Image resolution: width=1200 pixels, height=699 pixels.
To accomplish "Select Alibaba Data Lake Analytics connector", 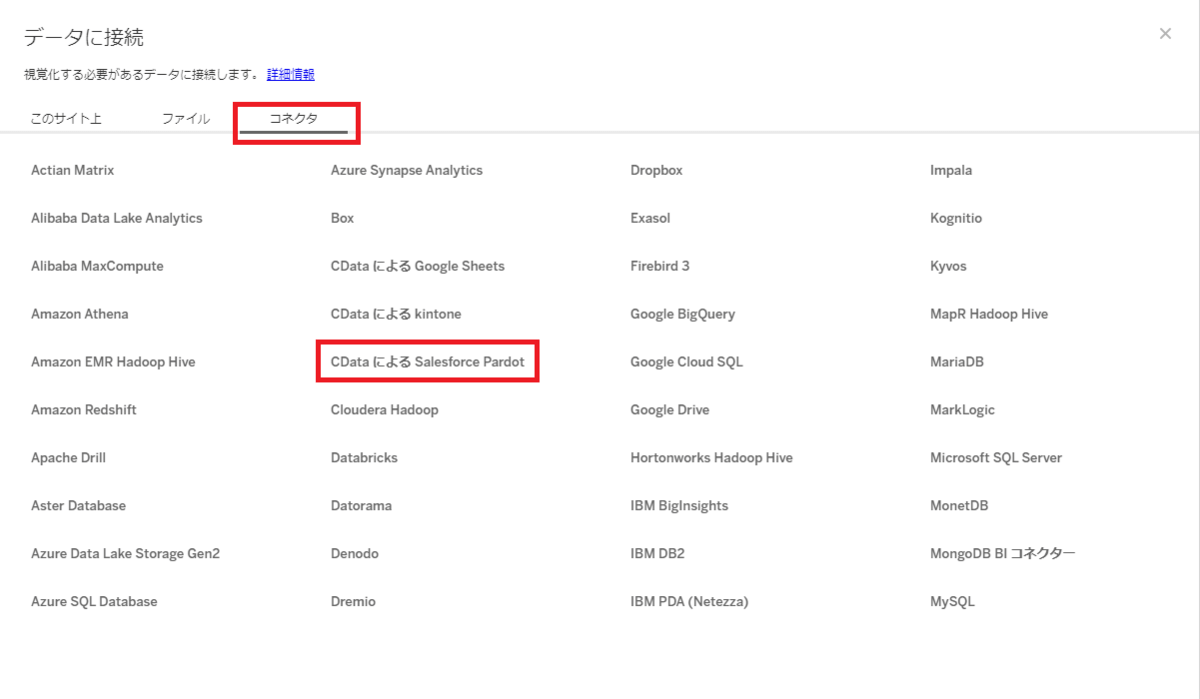I will [117, 218].
